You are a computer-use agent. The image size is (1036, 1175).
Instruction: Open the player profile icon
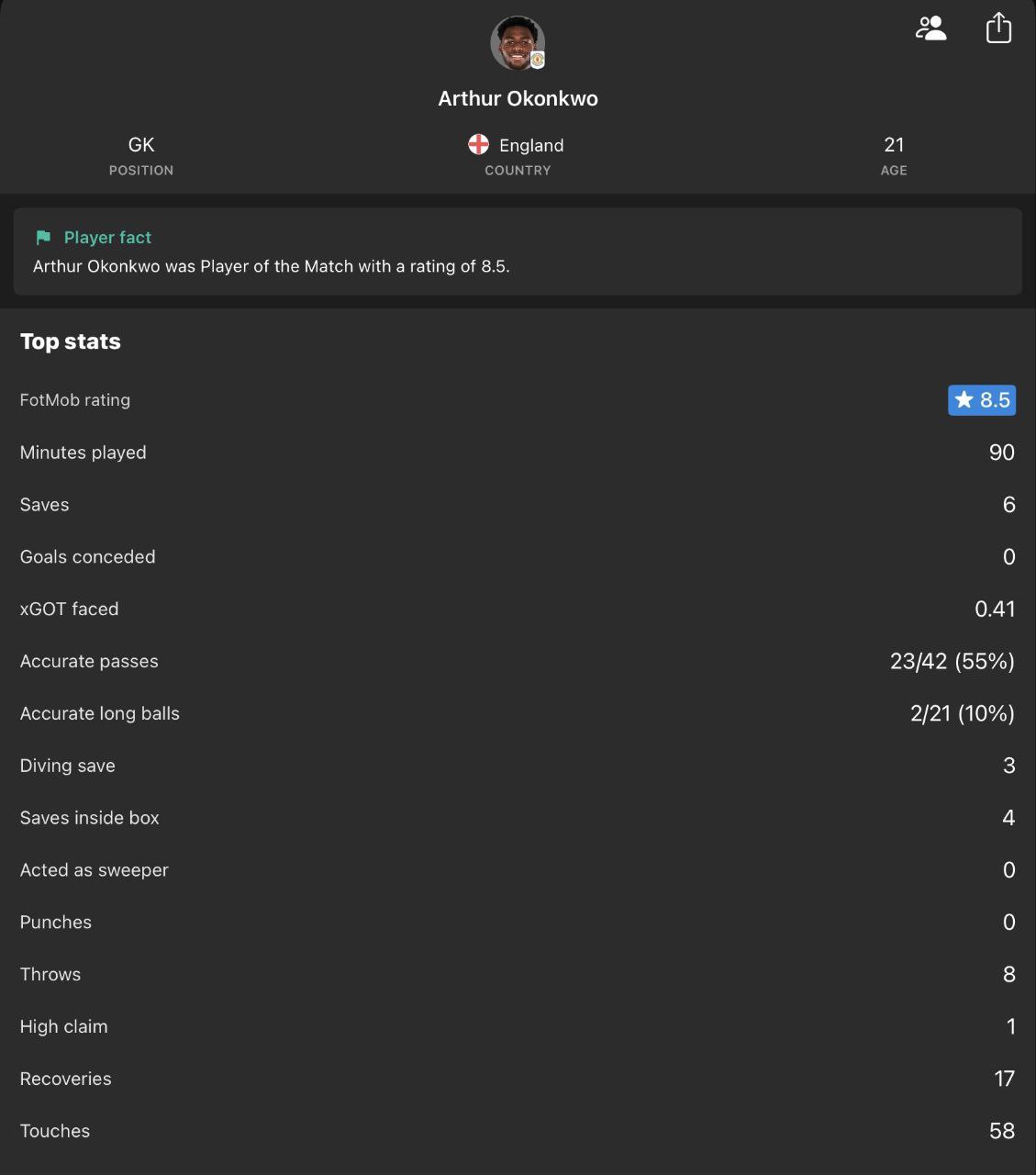pos(930,28)
